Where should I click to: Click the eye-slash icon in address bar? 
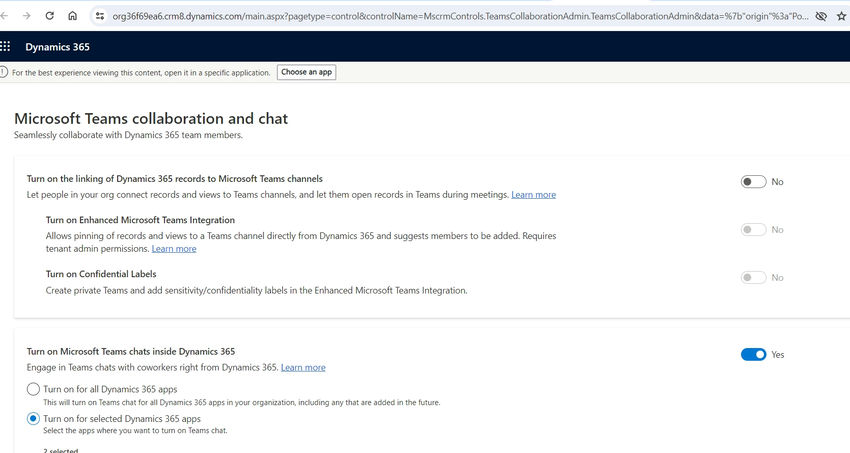pyautogui.click(x=820, y=16)
